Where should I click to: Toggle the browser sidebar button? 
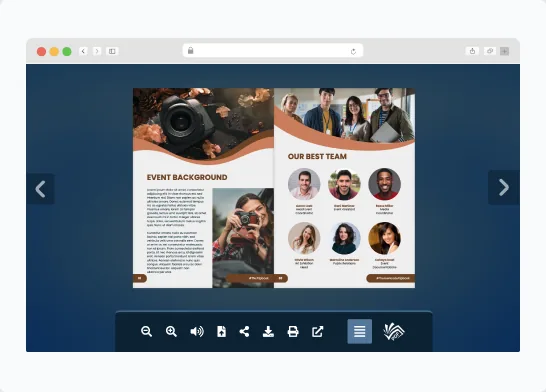pyautogui.click(x=112, y=51)
